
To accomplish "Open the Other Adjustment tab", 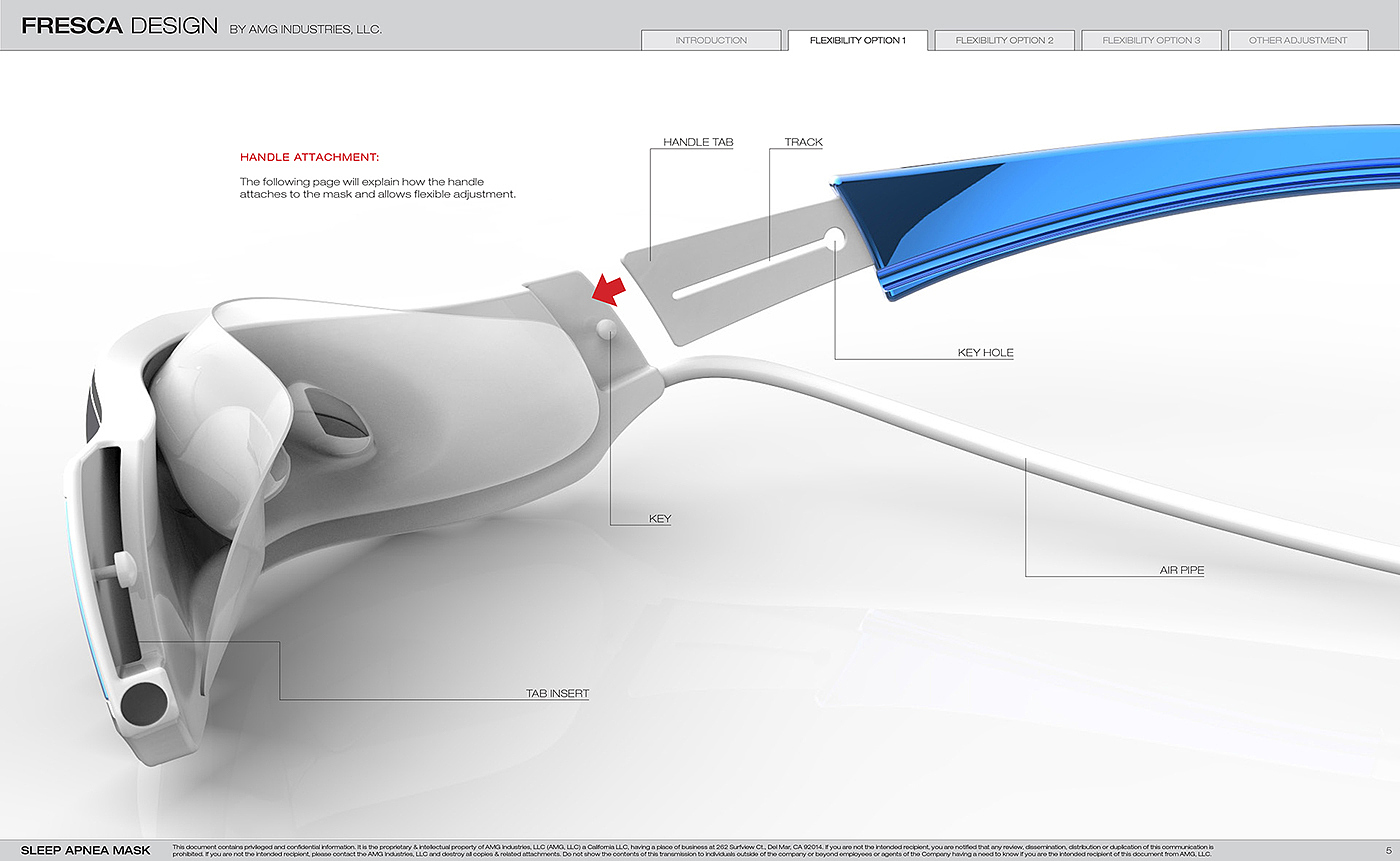I will 1298,40.
